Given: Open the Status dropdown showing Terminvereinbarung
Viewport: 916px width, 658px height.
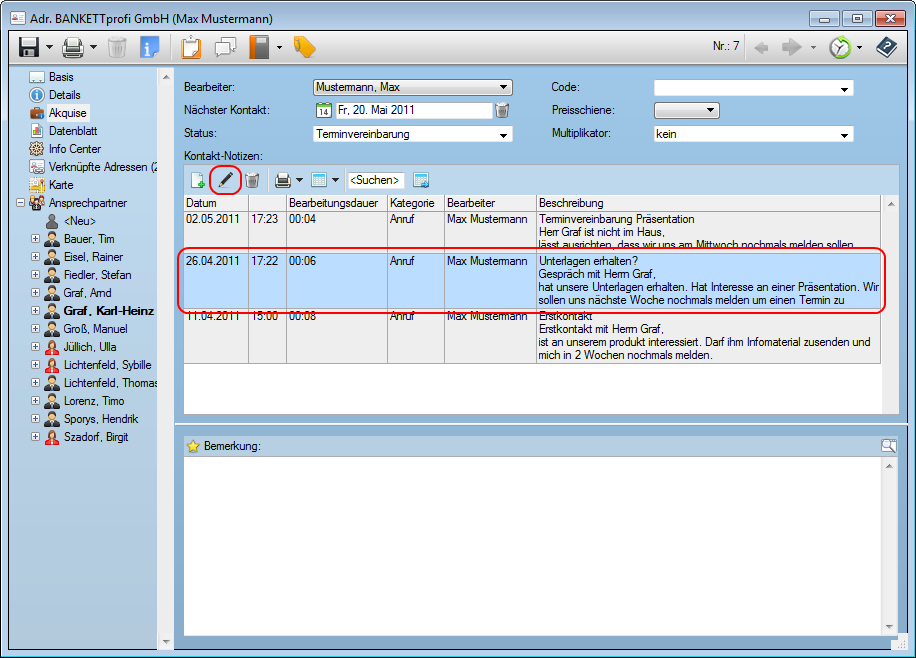Looking at the screenshot, I should [x=504, y=134].
